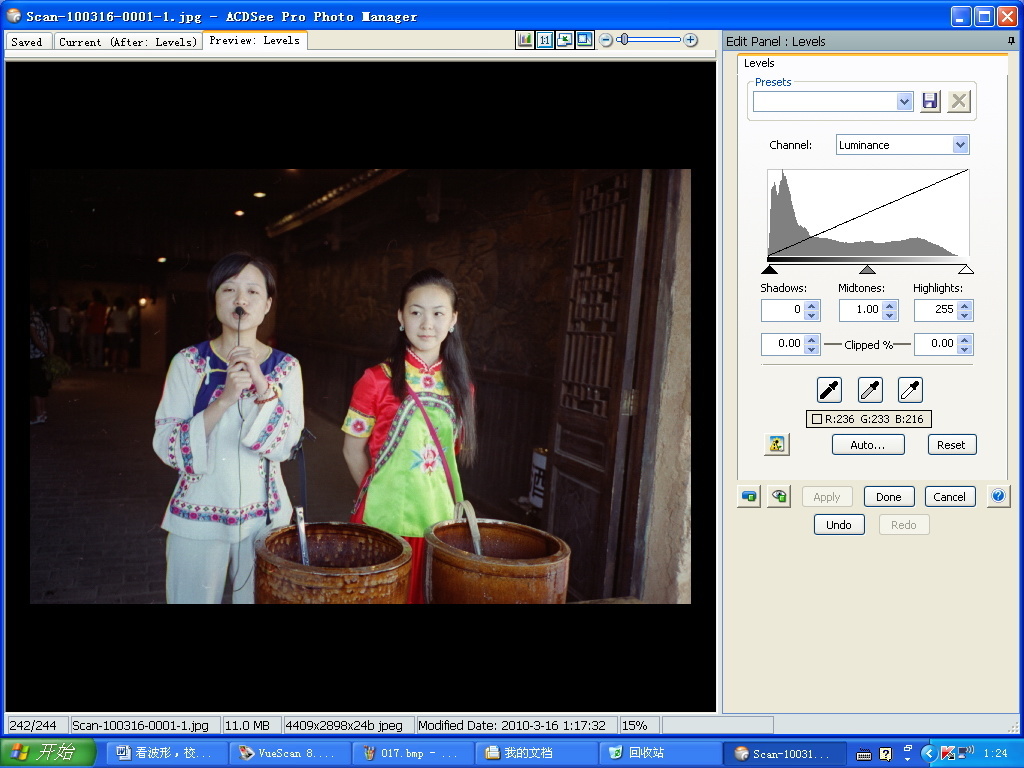Open the blue help question icon
Image resolution: width=1024 pixels, height=768 pixels.
[997, 496]
